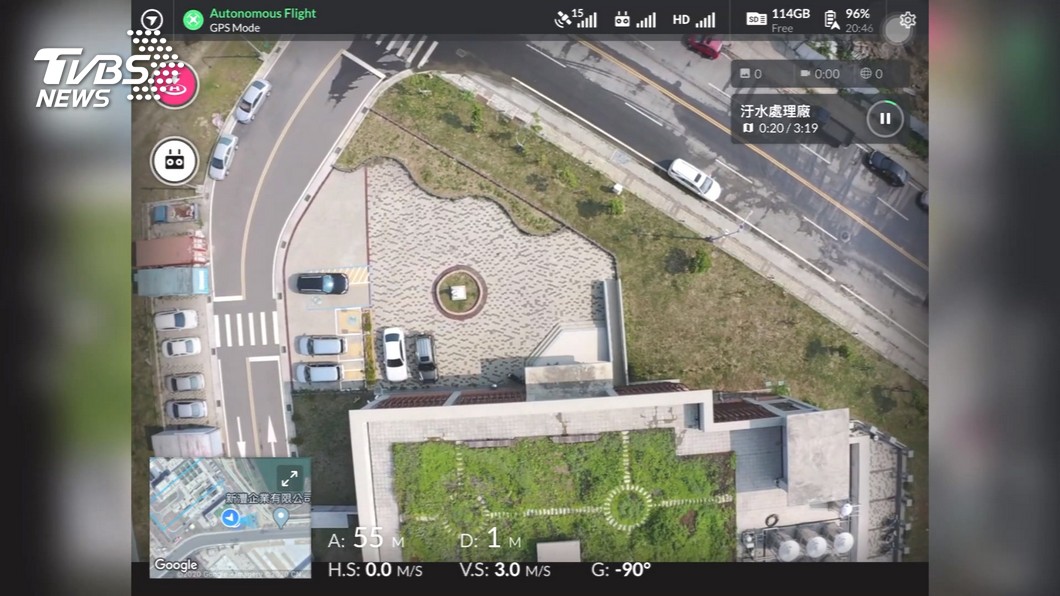This screenshot has height=596, width=1060.
Task: Pause the autonomous mission
Action: (x=885, y=119)
